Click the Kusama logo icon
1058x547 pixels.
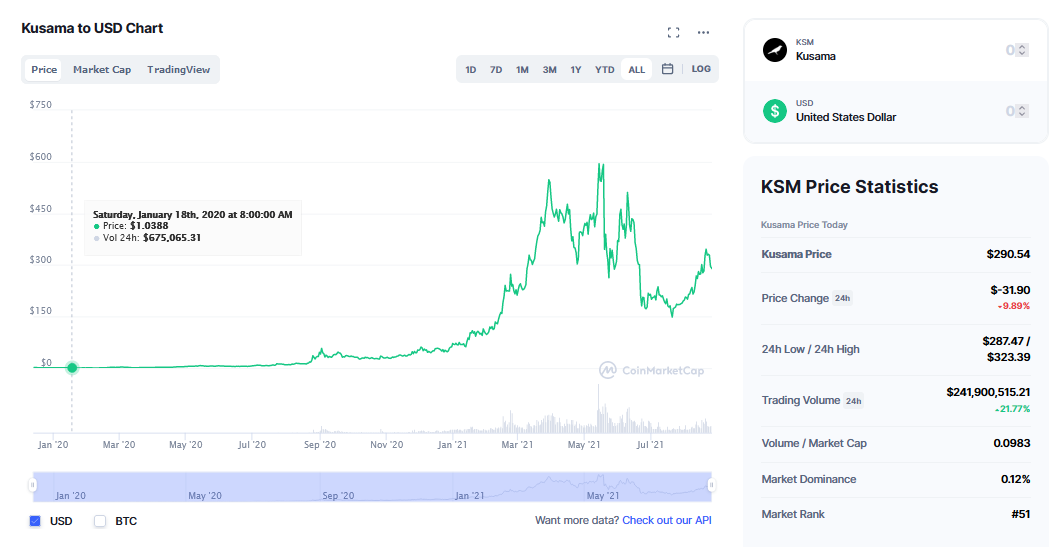[775, 50]
